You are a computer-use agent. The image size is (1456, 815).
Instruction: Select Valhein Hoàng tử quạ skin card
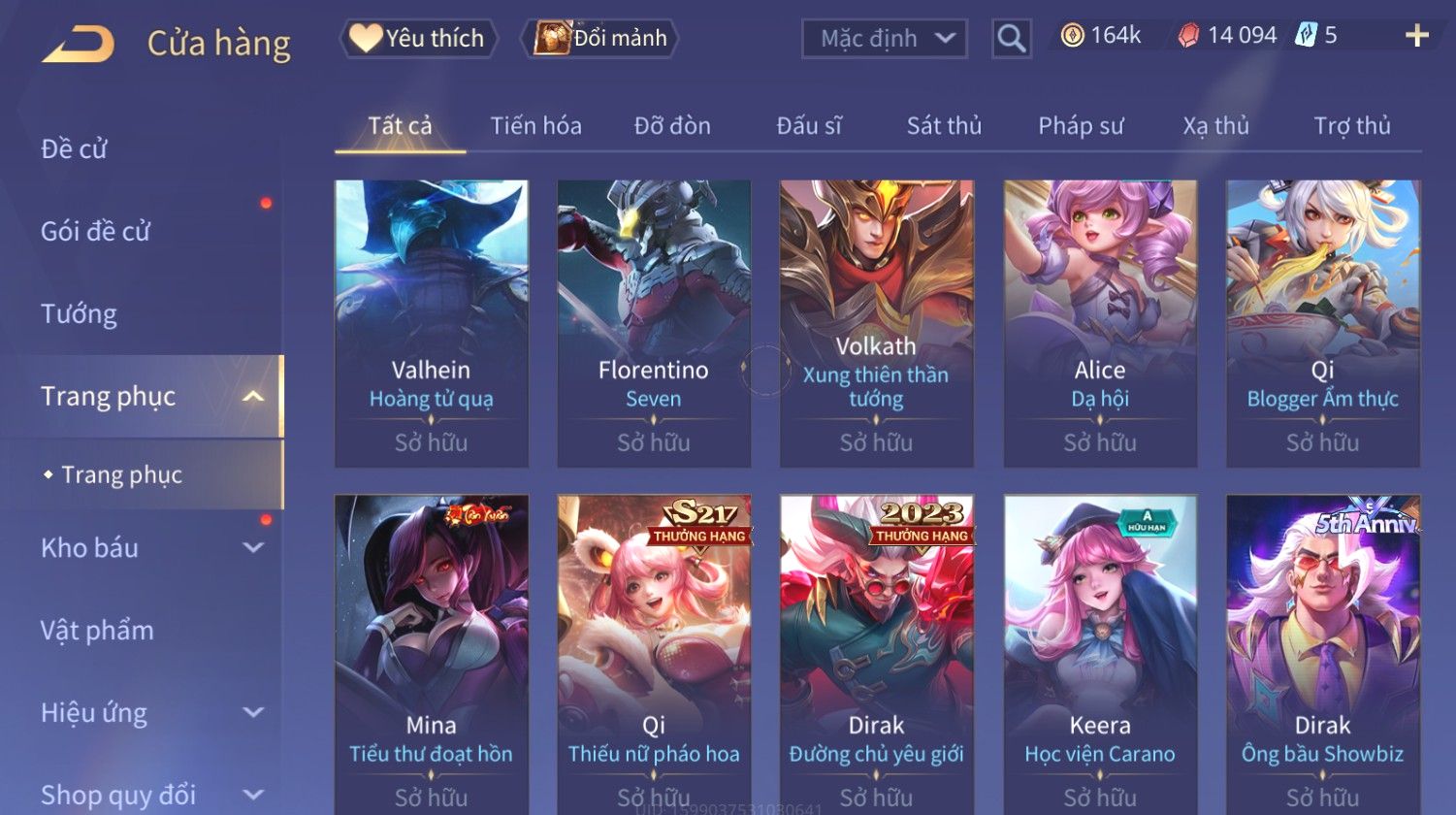click(432, 324)
